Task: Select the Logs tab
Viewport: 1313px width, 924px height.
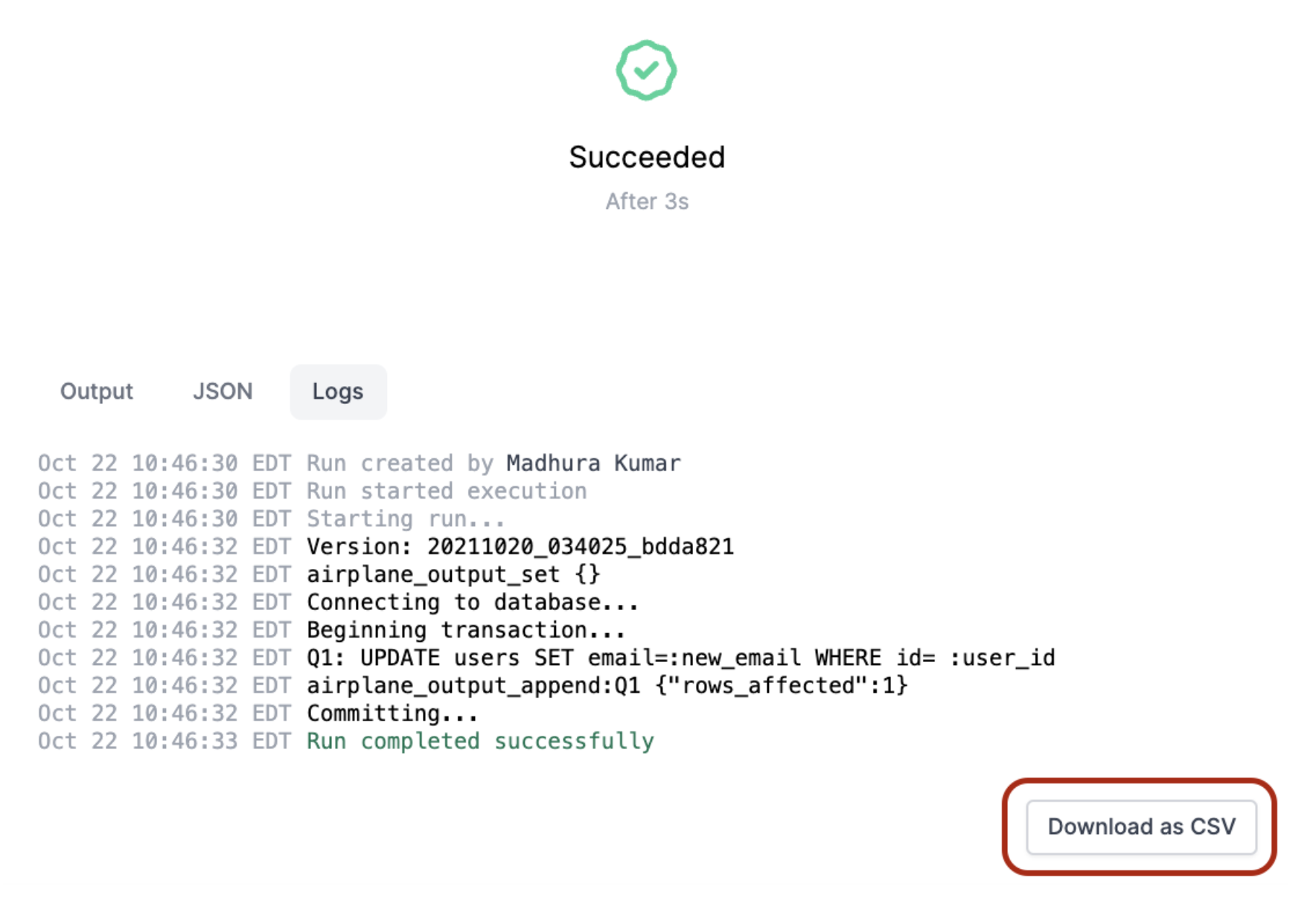Action: [338, 391]
